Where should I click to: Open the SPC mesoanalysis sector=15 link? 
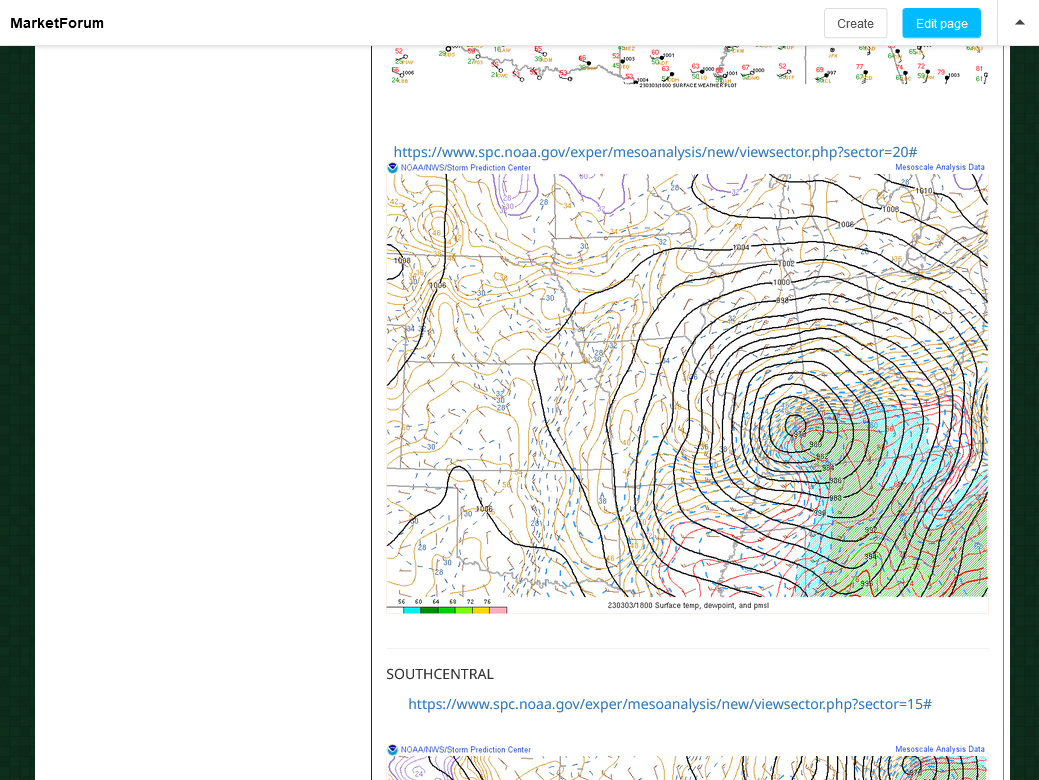(x=670, y=704)
